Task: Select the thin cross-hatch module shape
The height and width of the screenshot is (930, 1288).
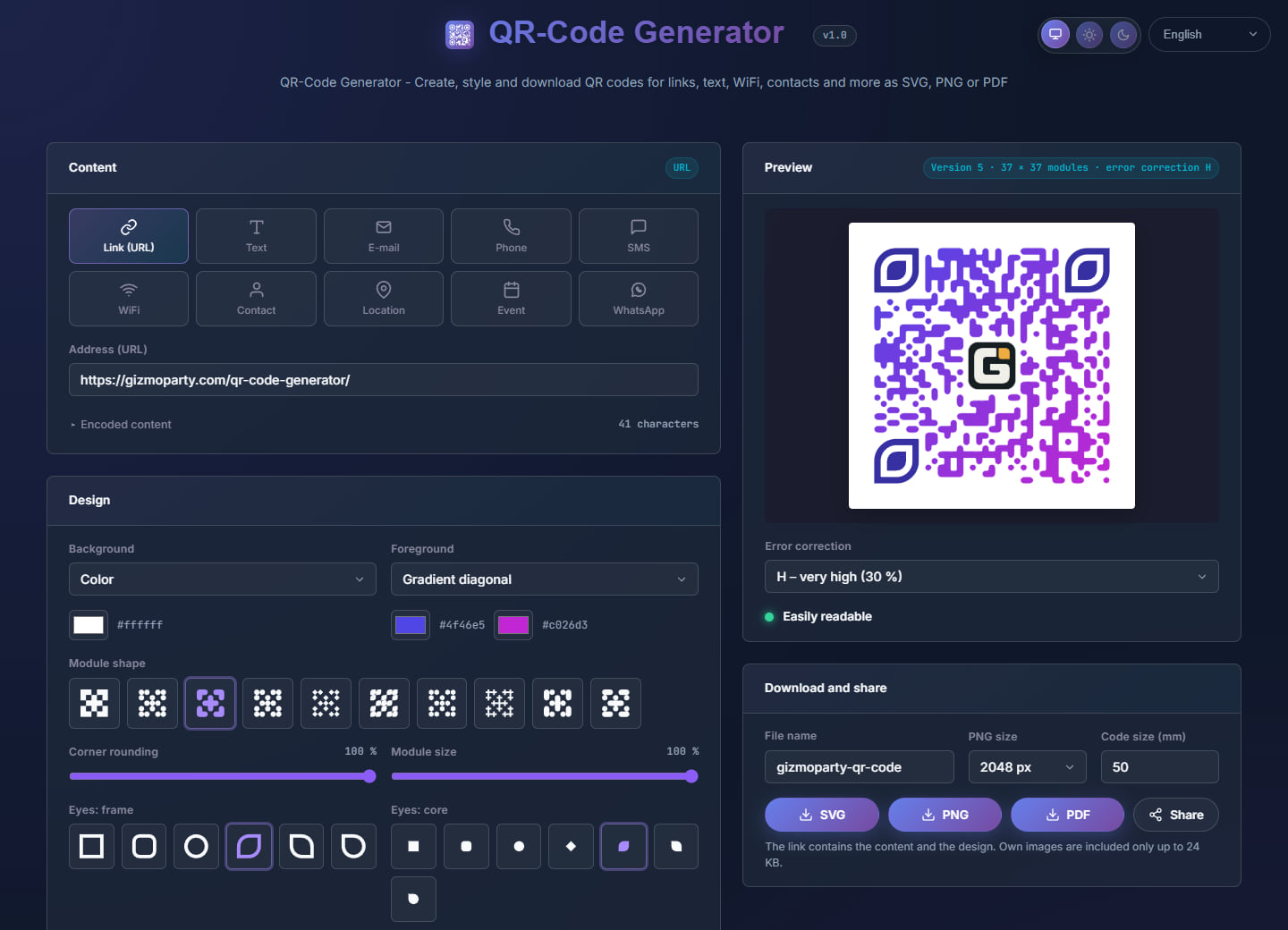Action: pyautogui.click(x=499, y=703)
